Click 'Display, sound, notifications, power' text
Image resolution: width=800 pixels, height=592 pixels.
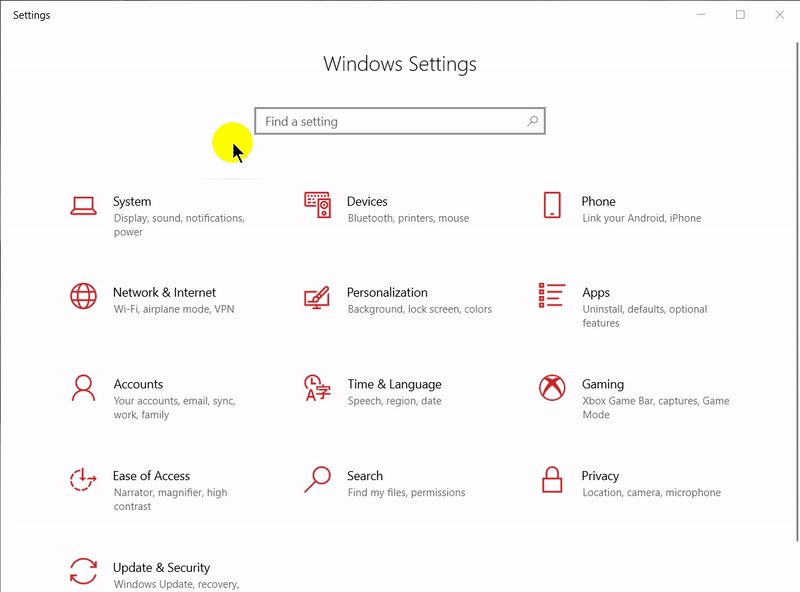[179, 225]
